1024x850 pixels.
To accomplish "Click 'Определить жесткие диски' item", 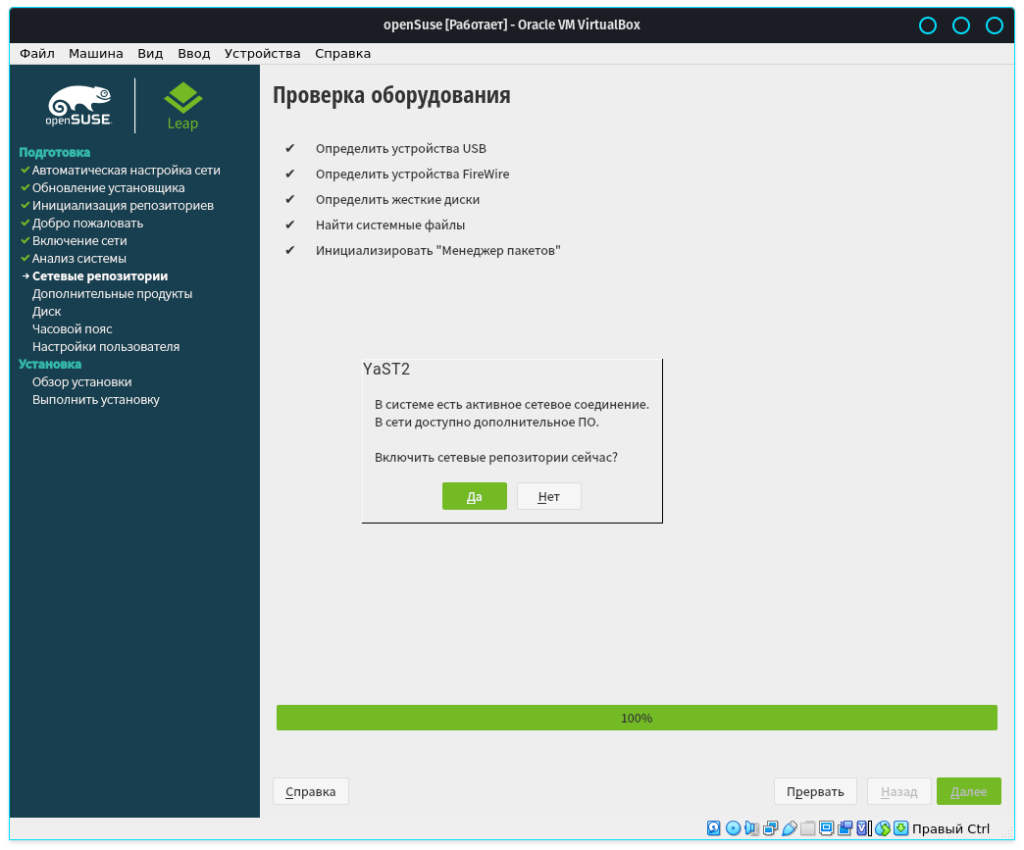I will pos(398,200).
